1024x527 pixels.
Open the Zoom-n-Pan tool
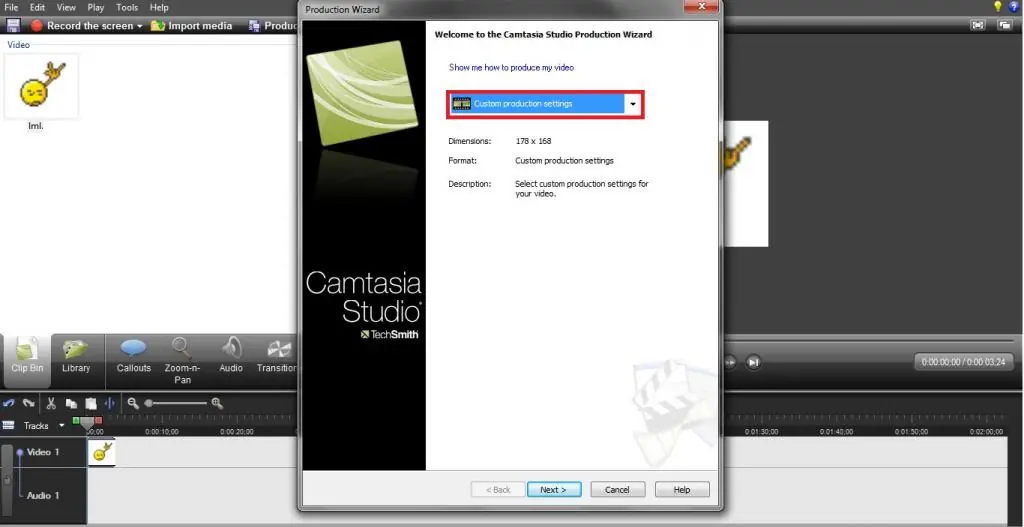[x=182, y=360]
